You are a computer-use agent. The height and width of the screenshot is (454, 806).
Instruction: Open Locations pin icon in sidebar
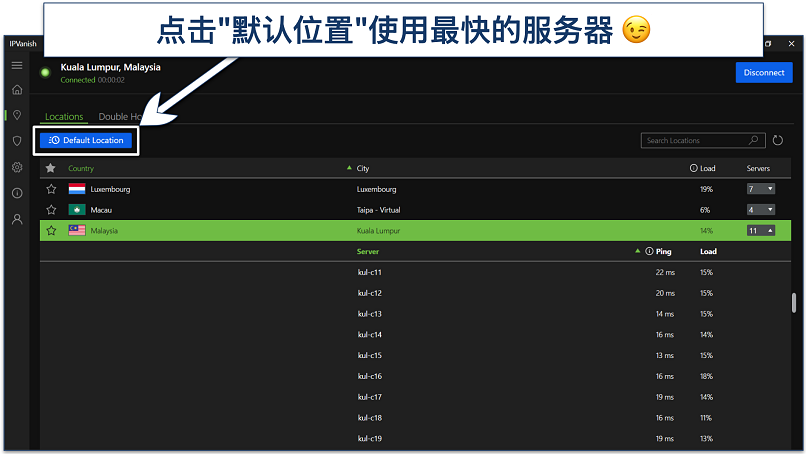[17, 115]
